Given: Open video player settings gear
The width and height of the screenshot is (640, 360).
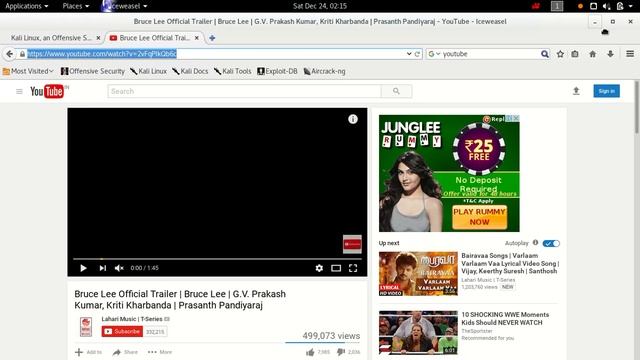Looking at the screenshot, I should [x=319, y=268].
